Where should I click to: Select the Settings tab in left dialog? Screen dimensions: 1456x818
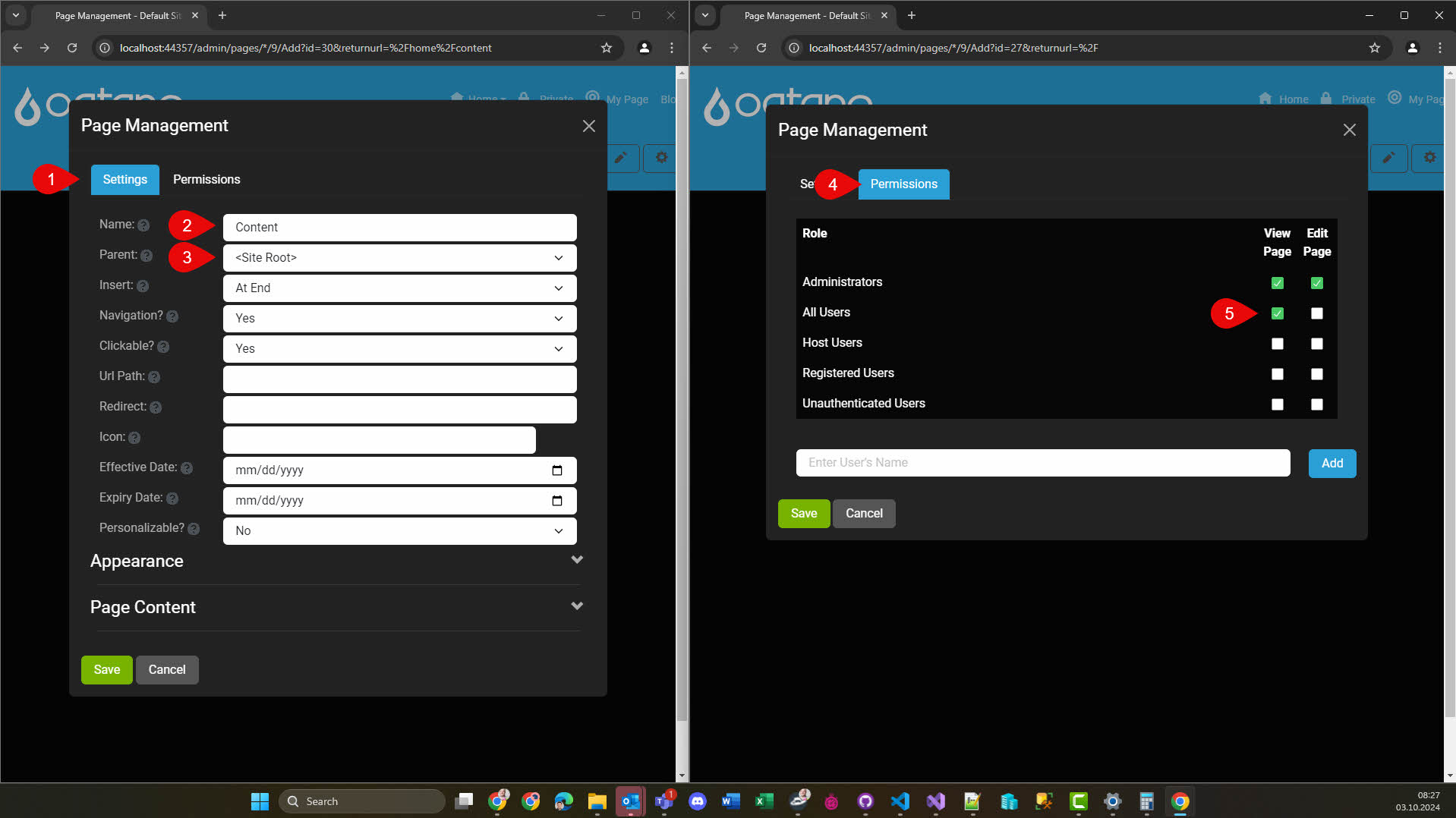124,180
